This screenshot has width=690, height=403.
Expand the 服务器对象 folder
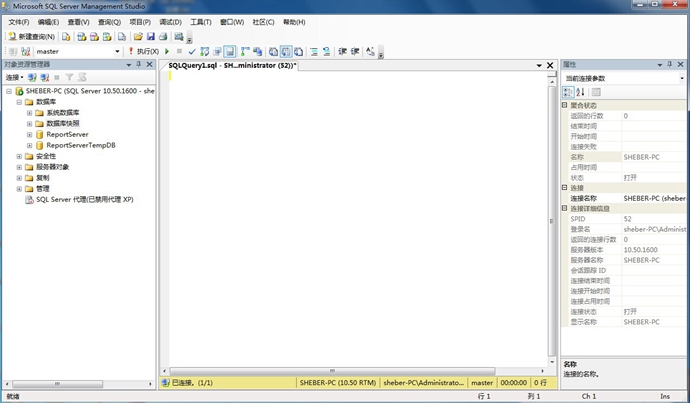click(x=19, y=167)
